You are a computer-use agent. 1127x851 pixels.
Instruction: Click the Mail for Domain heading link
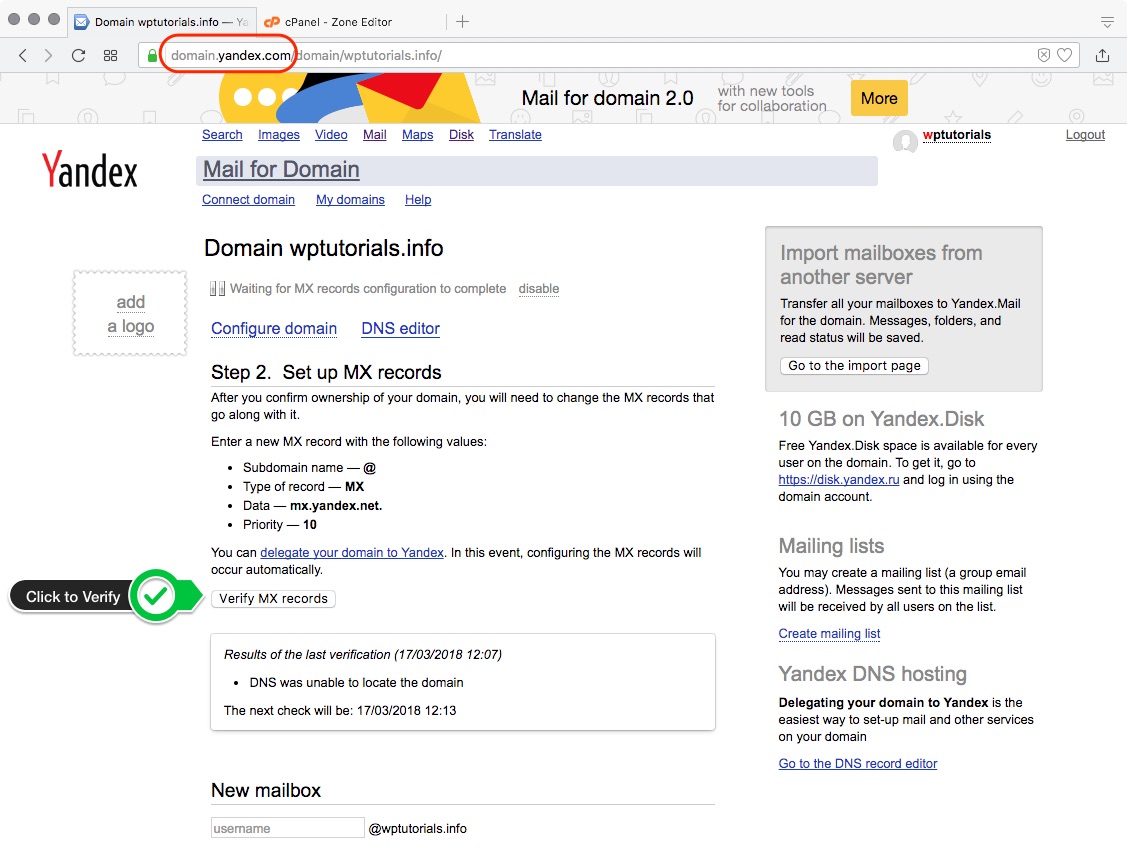281,170
